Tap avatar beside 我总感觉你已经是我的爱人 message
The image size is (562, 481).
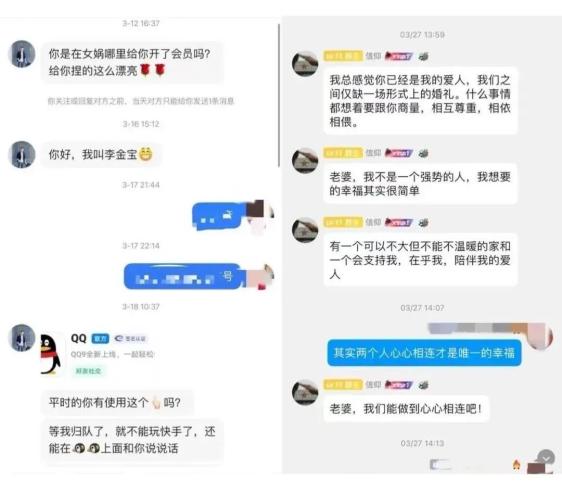[305, 64]
